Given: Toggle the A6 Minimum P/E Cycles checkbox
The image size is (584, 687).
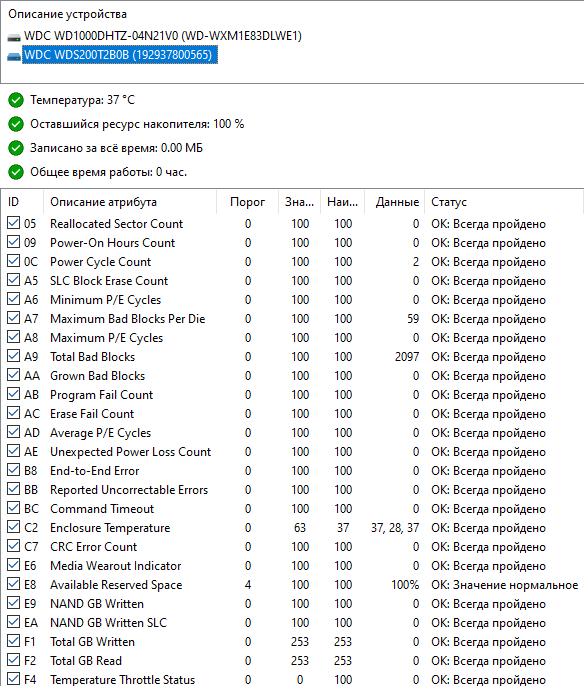Looking at the screenshot, I should (14, 299).
